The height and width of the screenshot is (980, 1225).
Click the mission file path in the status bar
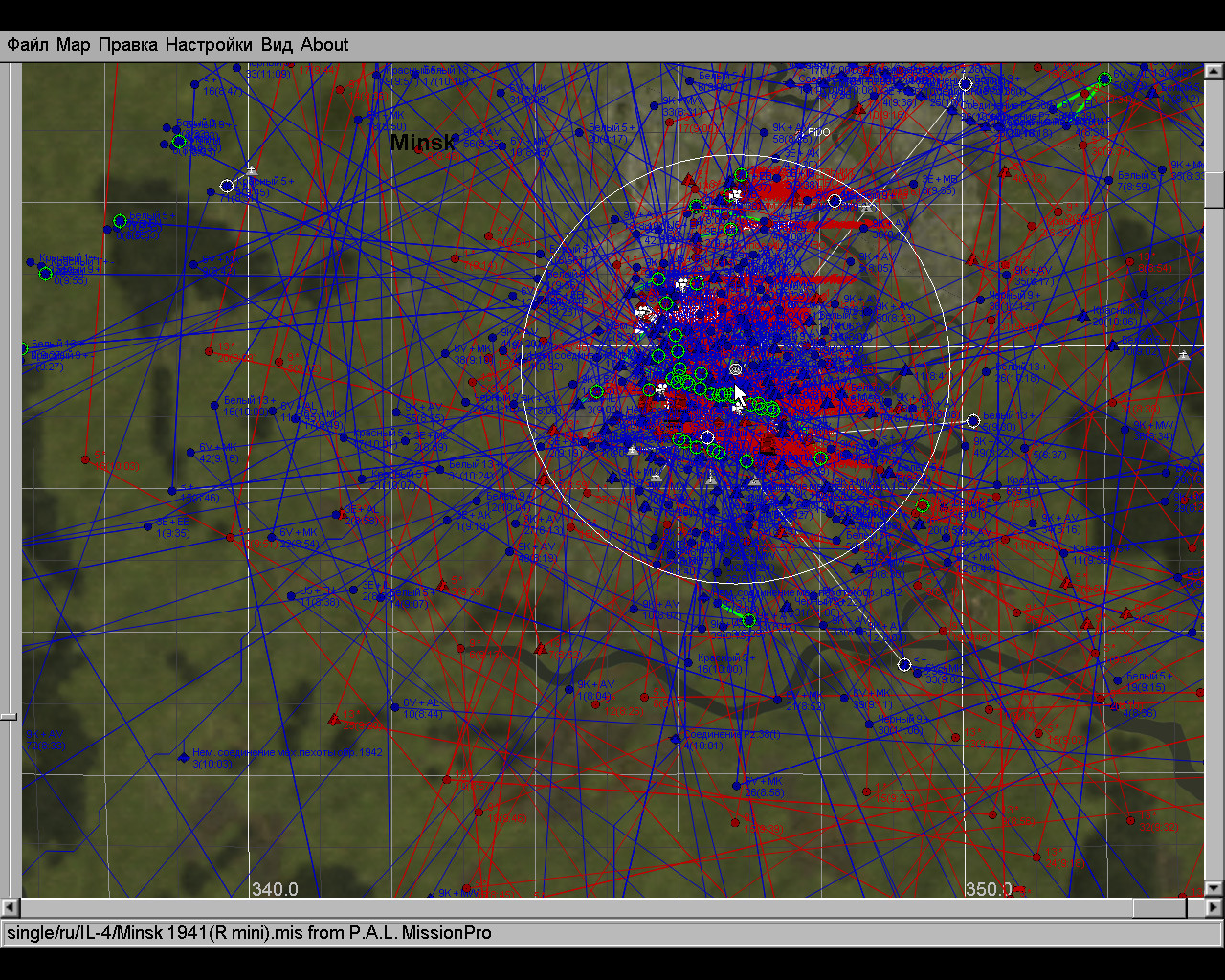249,933
